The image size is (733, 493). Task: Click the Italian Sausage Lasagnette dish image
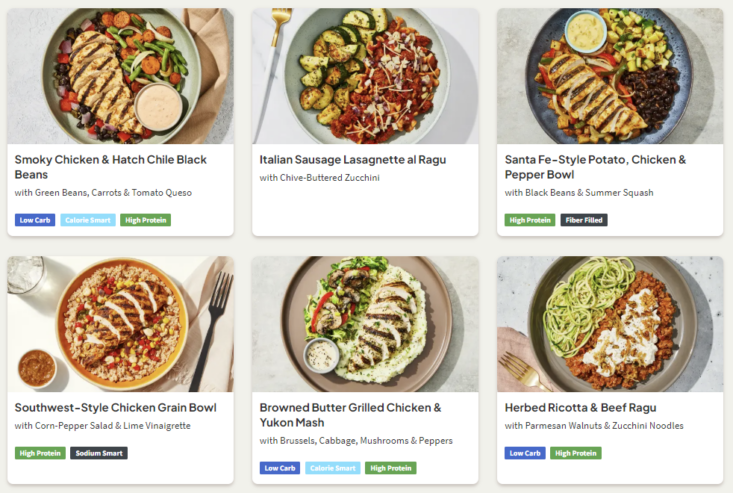[x=365, y=76]
